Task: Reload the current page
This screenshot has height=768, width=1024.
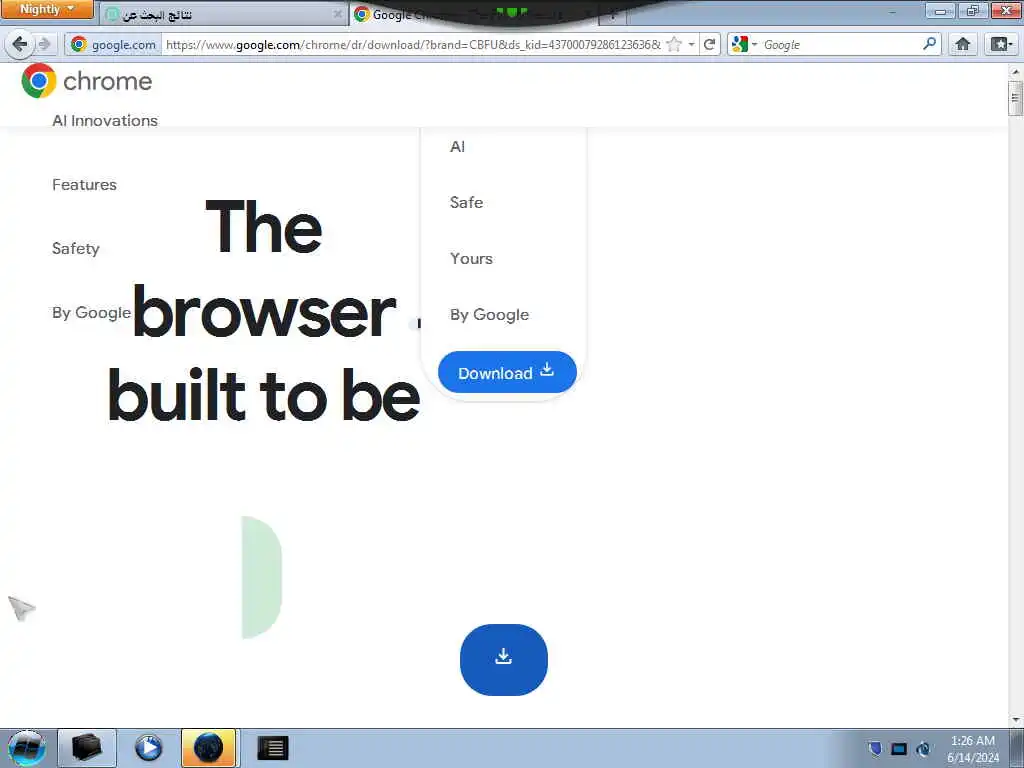Action: click(709, 44)
